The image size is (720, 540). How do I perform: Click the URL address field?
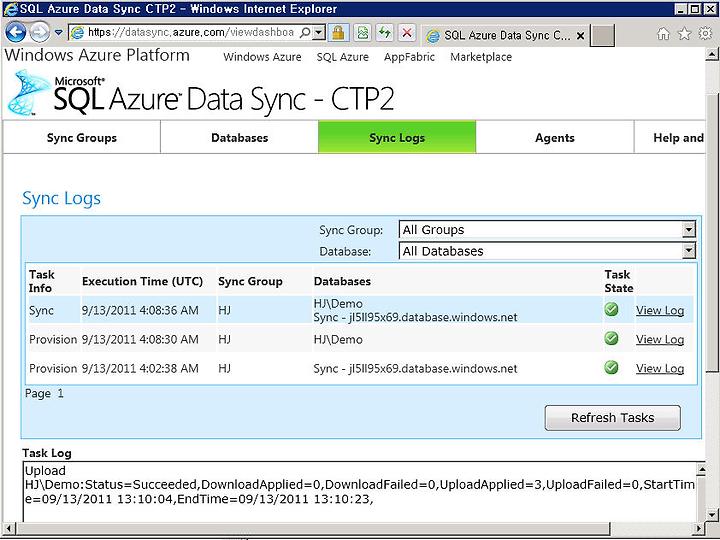pos(191,33)
